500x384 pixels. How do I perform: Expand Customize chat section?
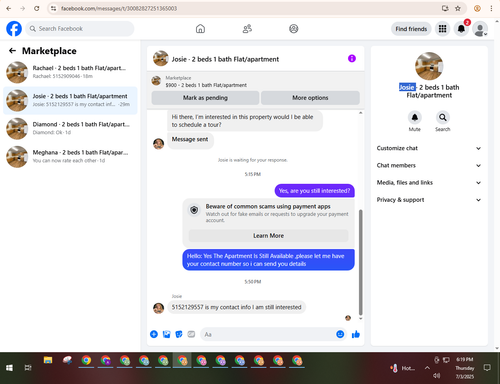click(x=429, y=148)
